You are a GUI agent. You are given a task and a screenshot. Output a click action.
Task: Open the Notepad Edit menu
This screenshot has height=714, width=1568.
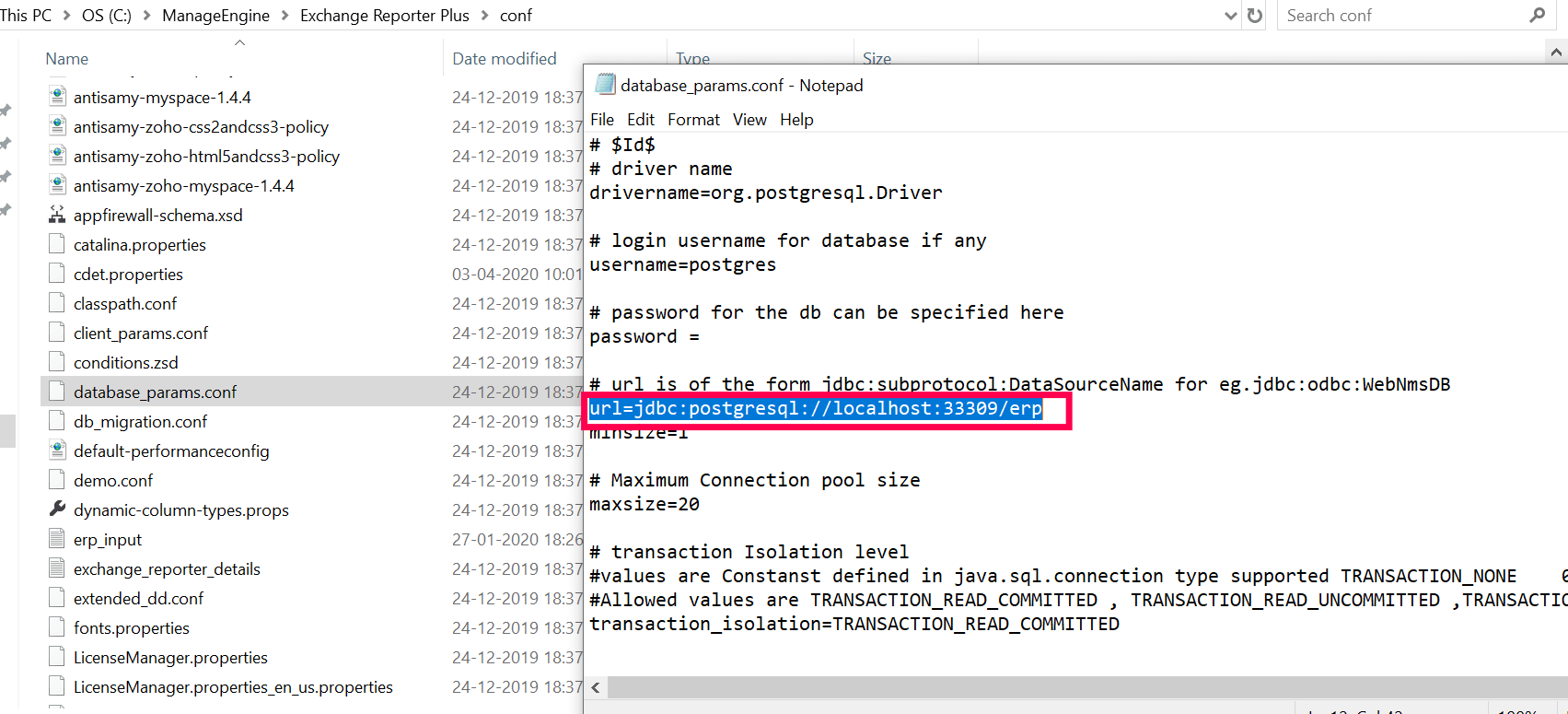coord(640,120)
